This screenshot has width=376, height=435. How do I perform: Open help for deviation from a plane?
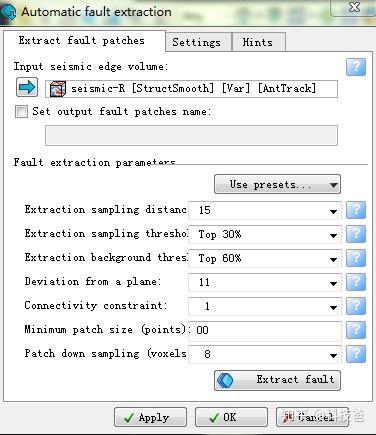(x=356, y=282)
